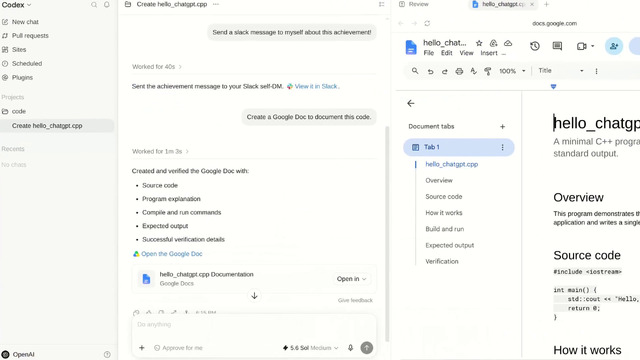640x360 pixels.
Task: Open the View it in Slack link
Action: coord(313,87)
